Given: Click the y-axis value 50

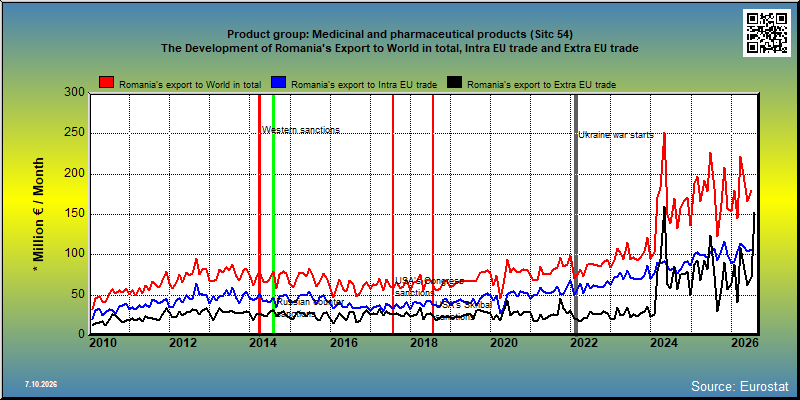Looking at the screenshot, I should 78,294.
